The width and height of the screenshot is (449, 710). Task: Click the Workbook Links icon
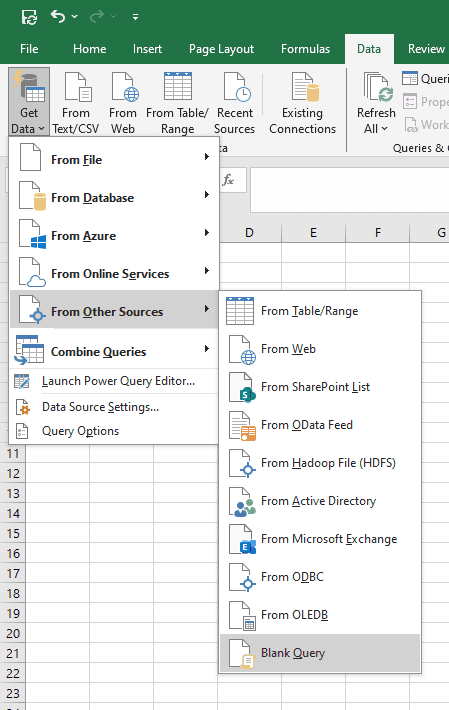[x=411, y=125]
